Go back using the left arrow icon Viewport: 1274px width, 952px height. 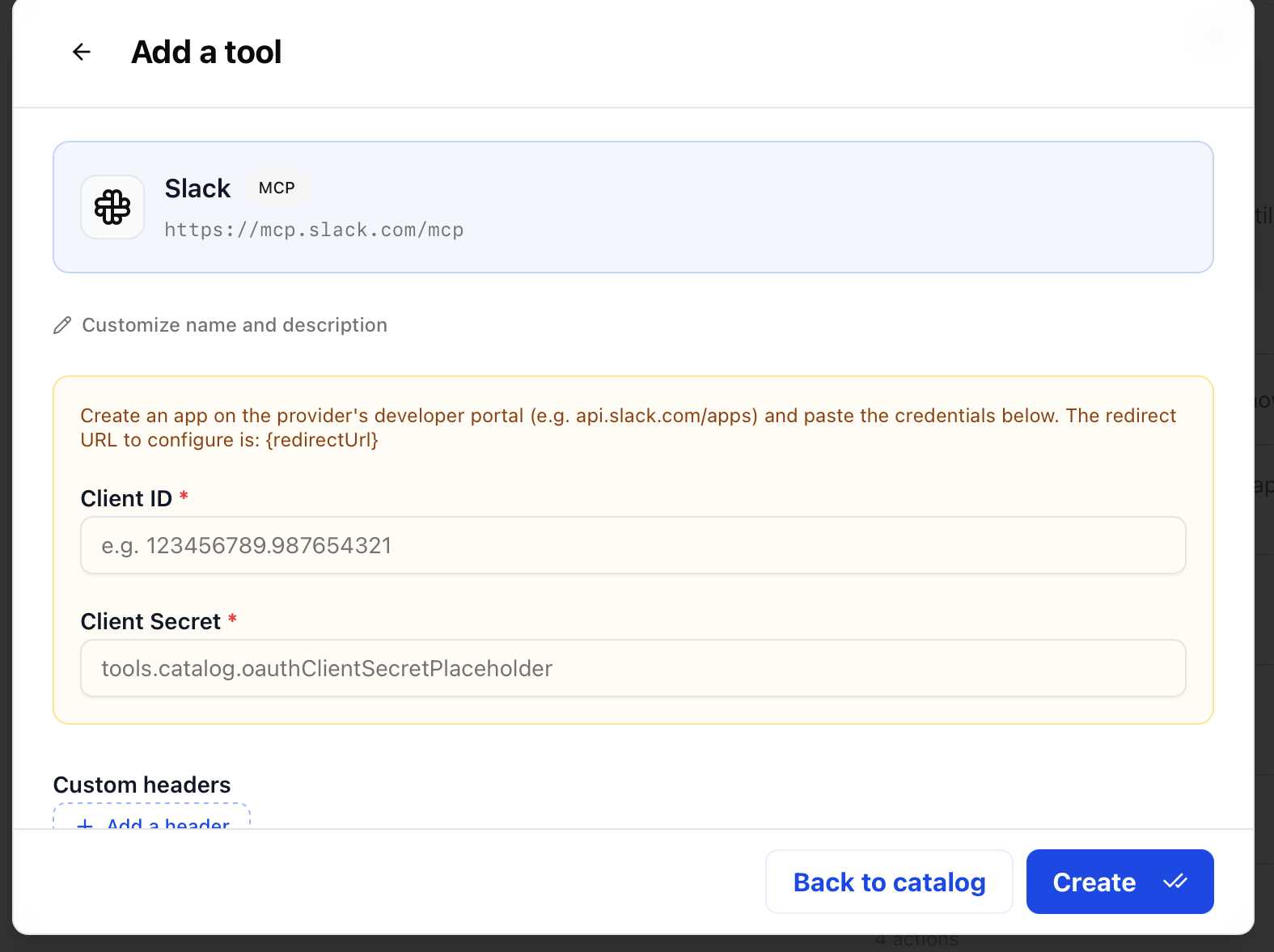82,52
